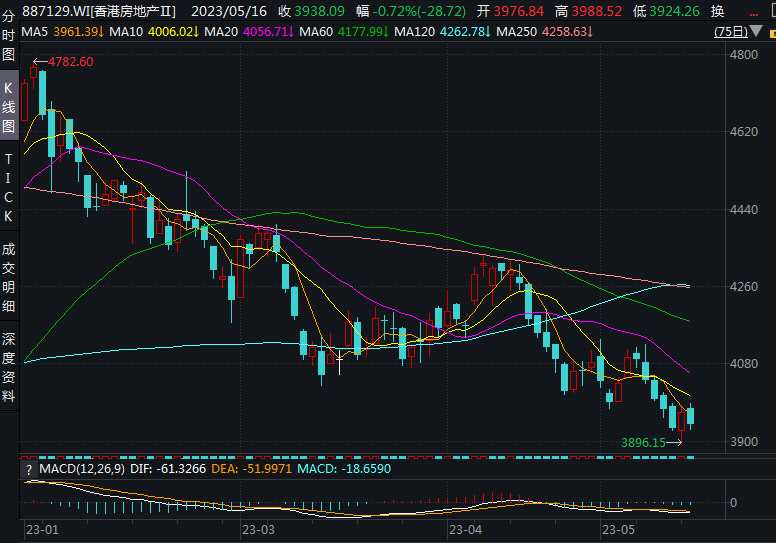The height and width of the screenshot is (543, 776).
Task: Click the chart low label 3896.15
Action: pos(643,443)
